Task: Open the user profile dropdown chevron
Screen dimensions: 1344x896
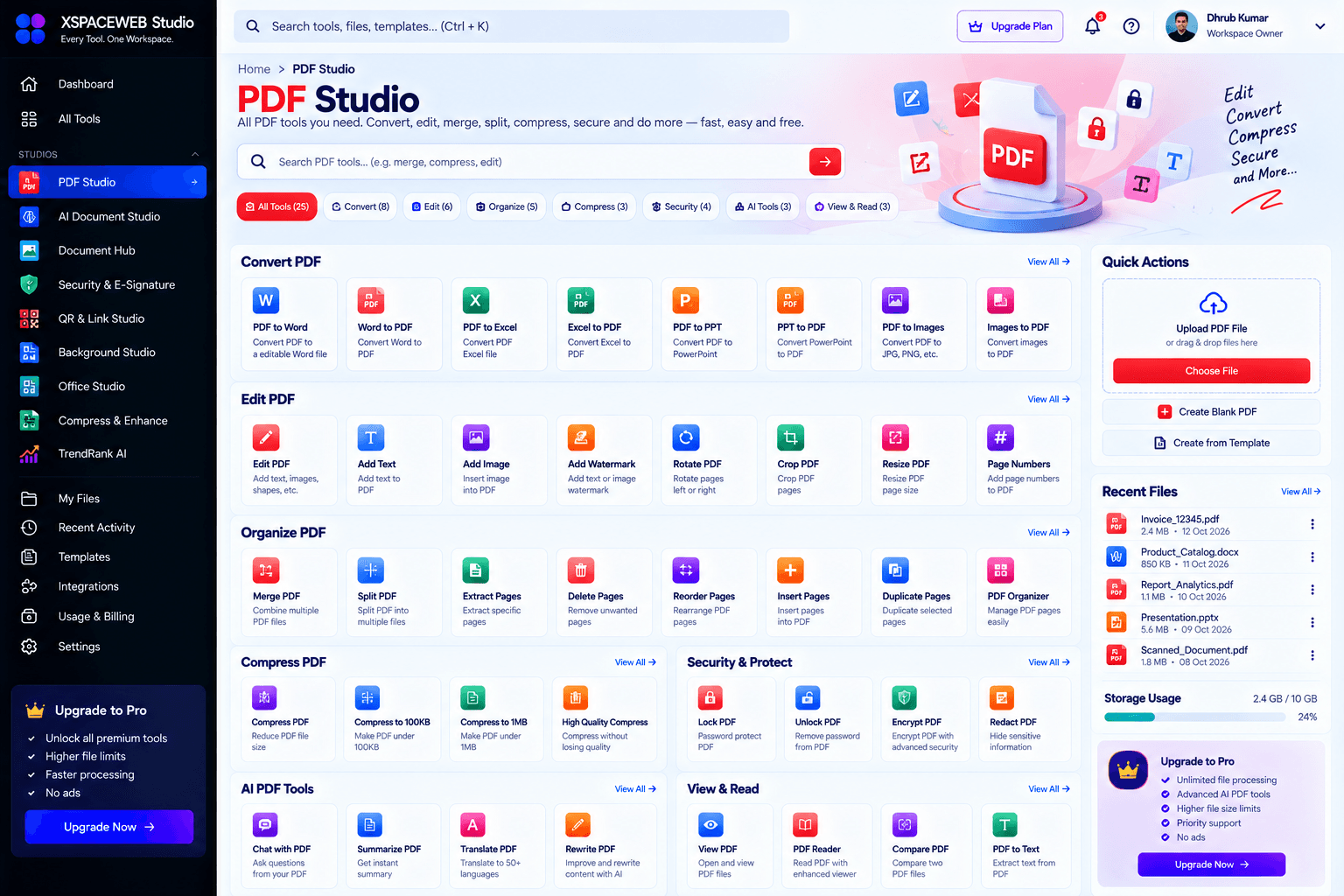Action: (x=1320, y=26)
